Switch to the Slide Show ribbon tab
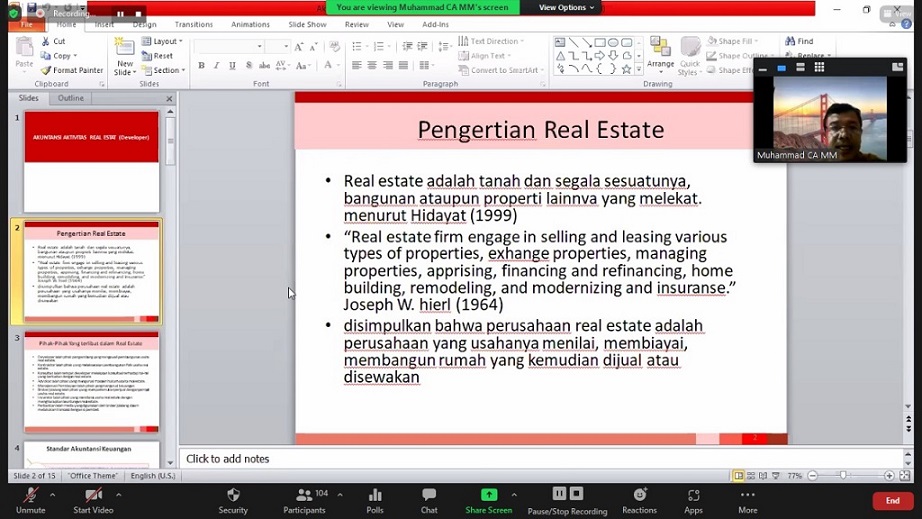 pos(307,24)
